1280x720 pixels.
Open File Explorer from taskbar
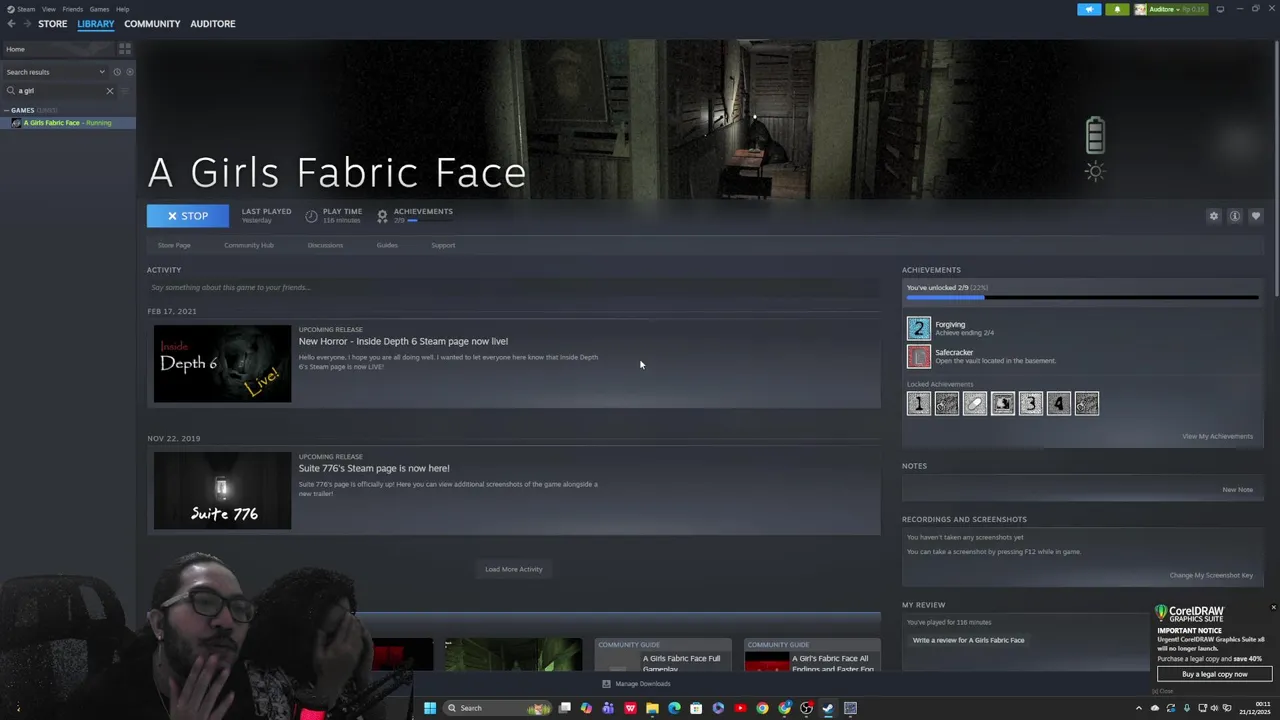652,708
